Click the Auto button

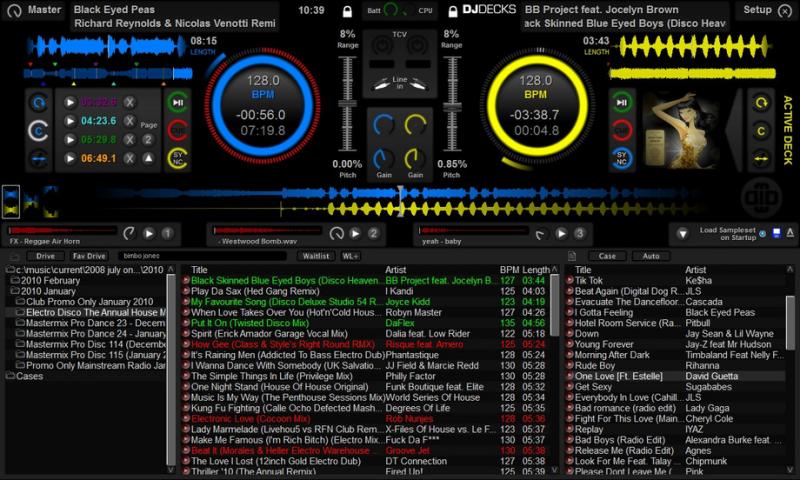click(x=651, y=256)
